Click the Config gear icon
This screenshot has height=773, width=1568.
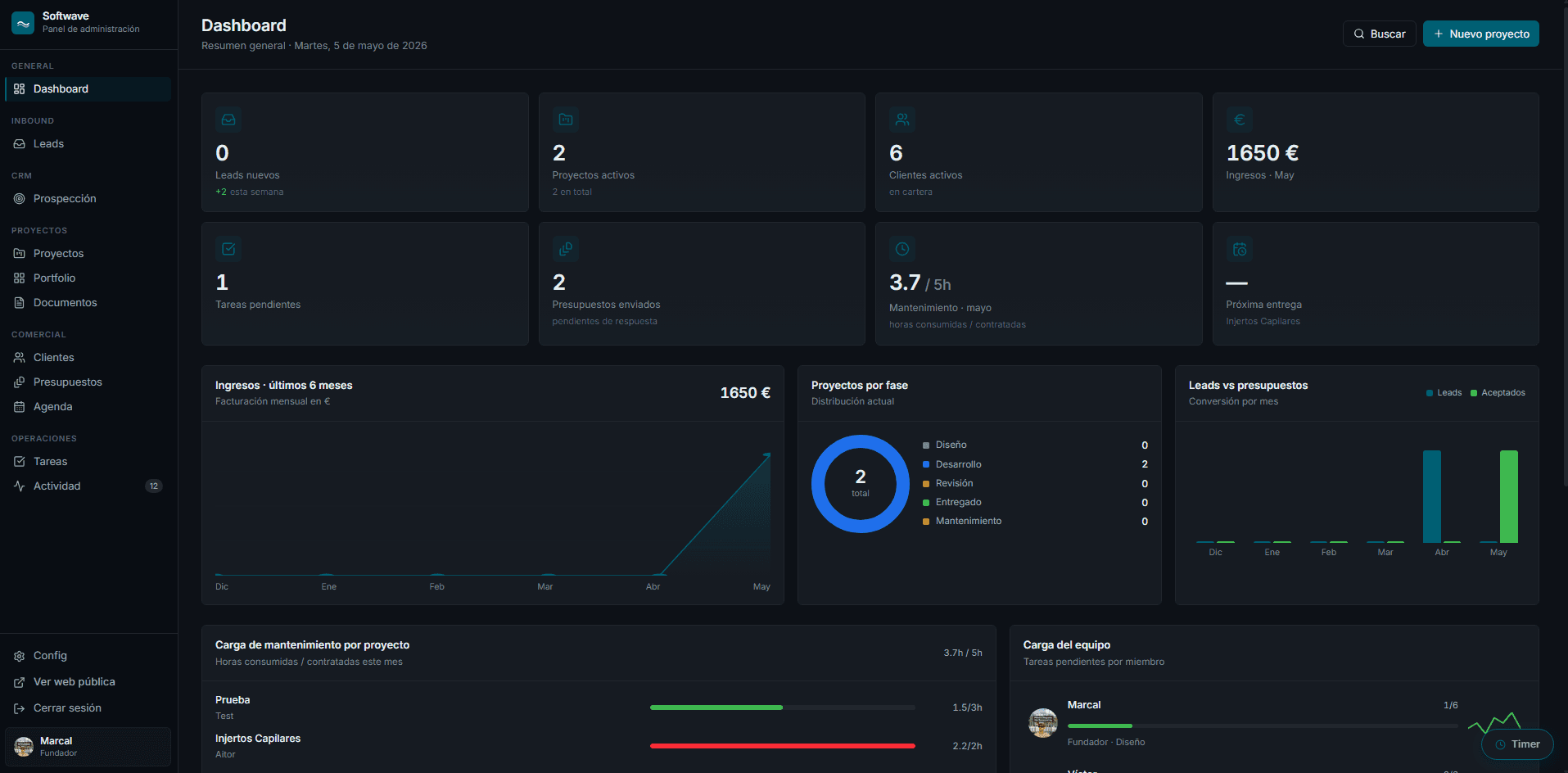pyautogui.click(x=20, y=656)
